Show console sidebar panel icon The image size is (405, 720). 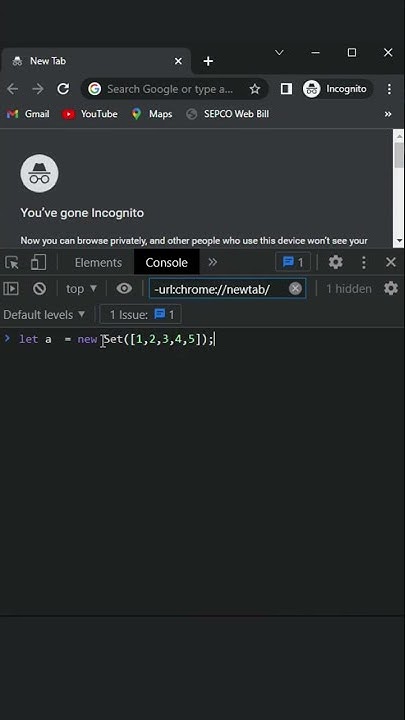(x=11, y=288)
